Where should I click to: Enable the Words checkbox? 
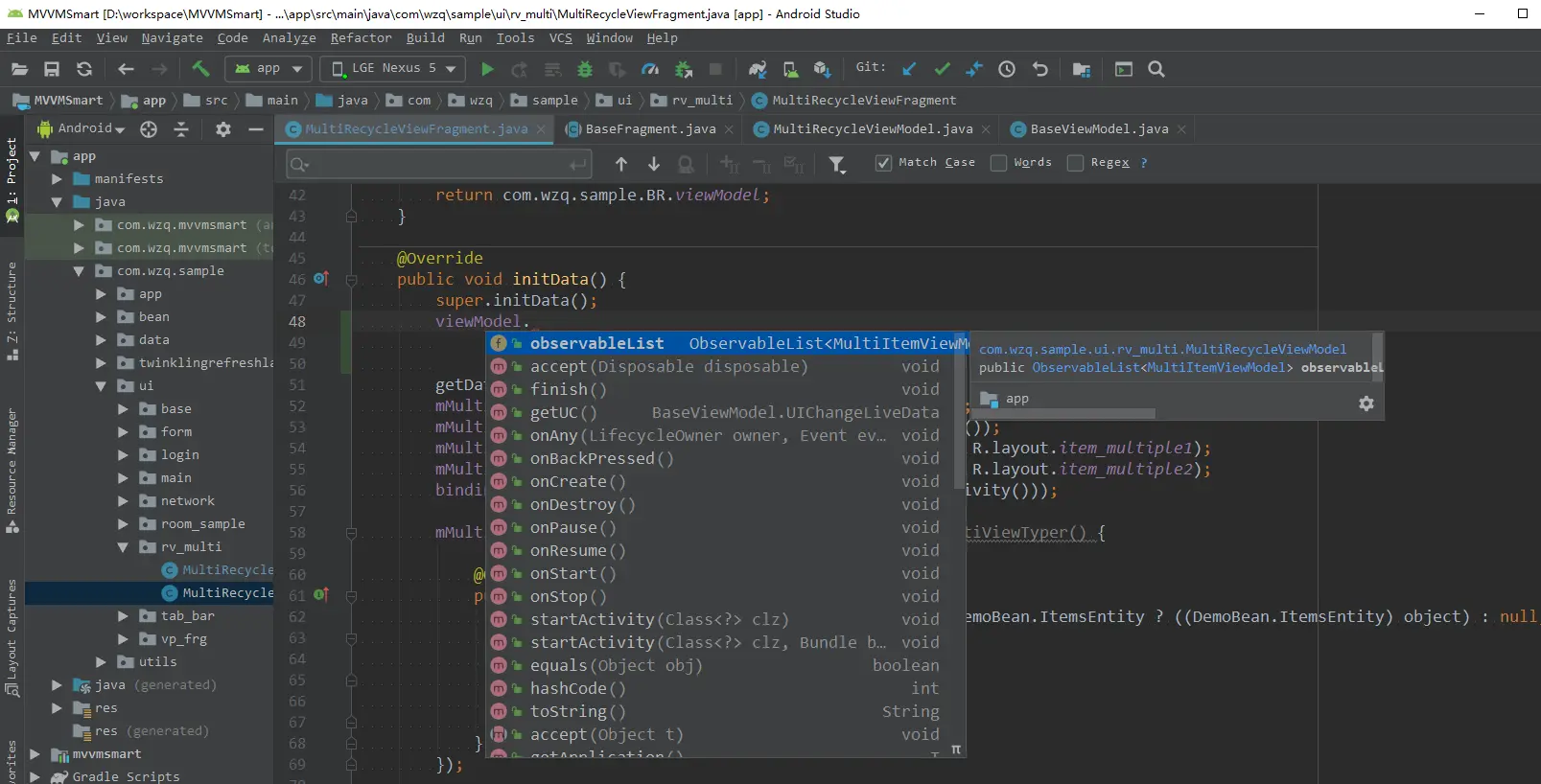(x=998, y=163)
